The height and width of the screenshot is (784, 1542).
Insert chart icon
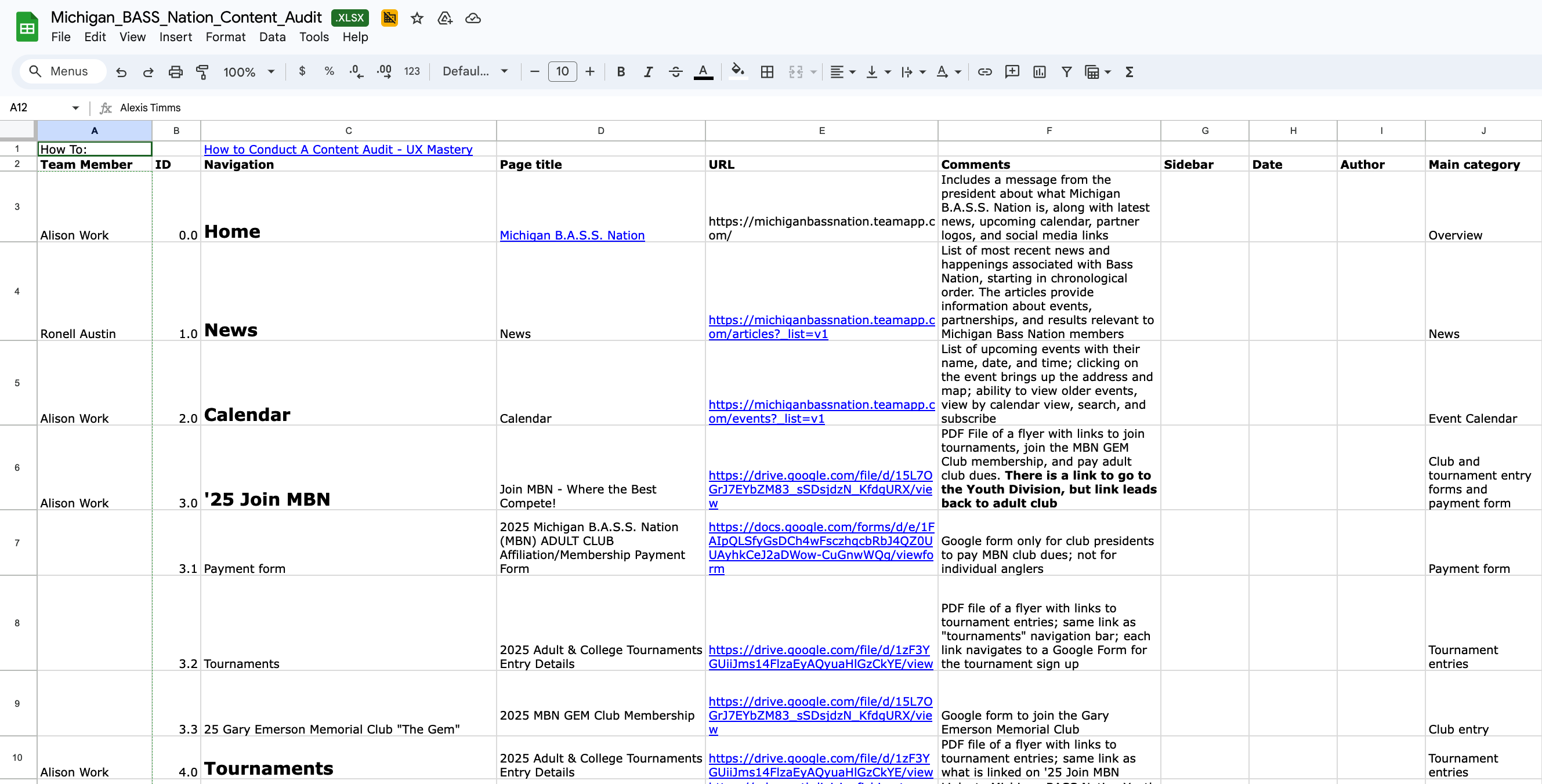click(1040, 72)
